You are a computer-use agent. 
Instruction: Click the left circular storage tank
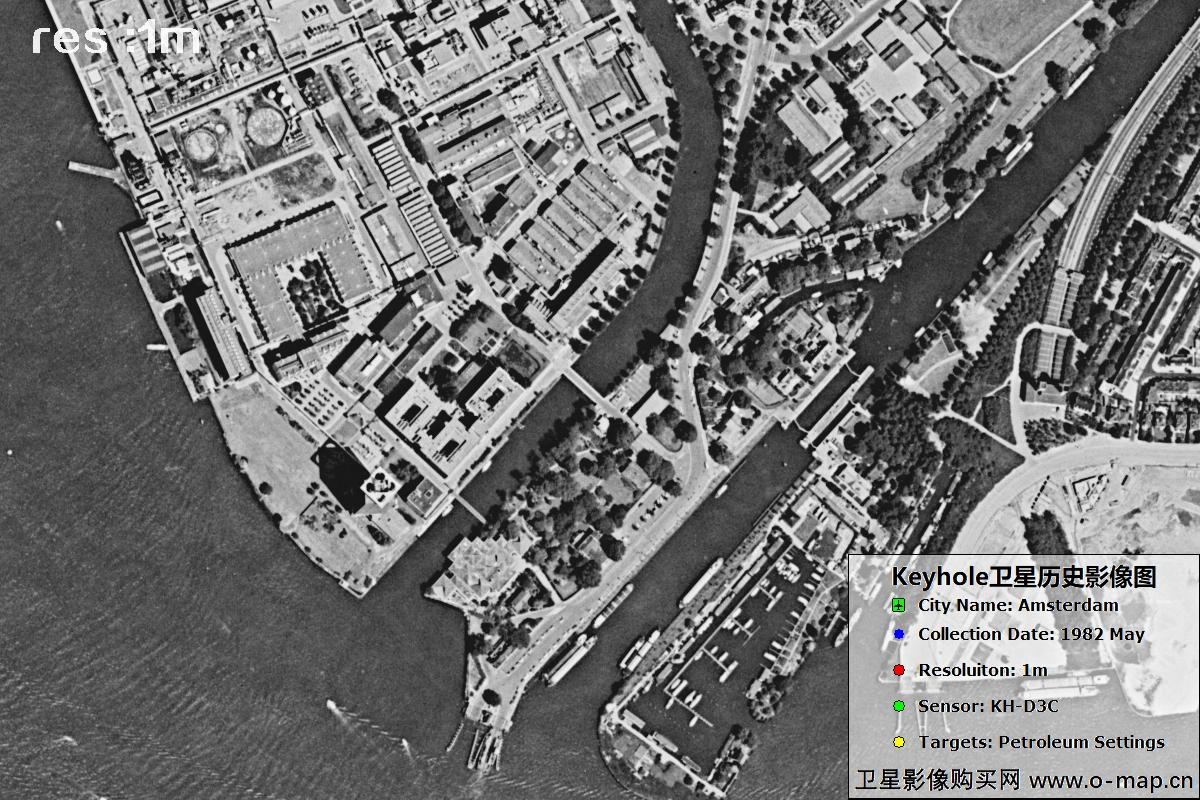(x=202, y=146)
